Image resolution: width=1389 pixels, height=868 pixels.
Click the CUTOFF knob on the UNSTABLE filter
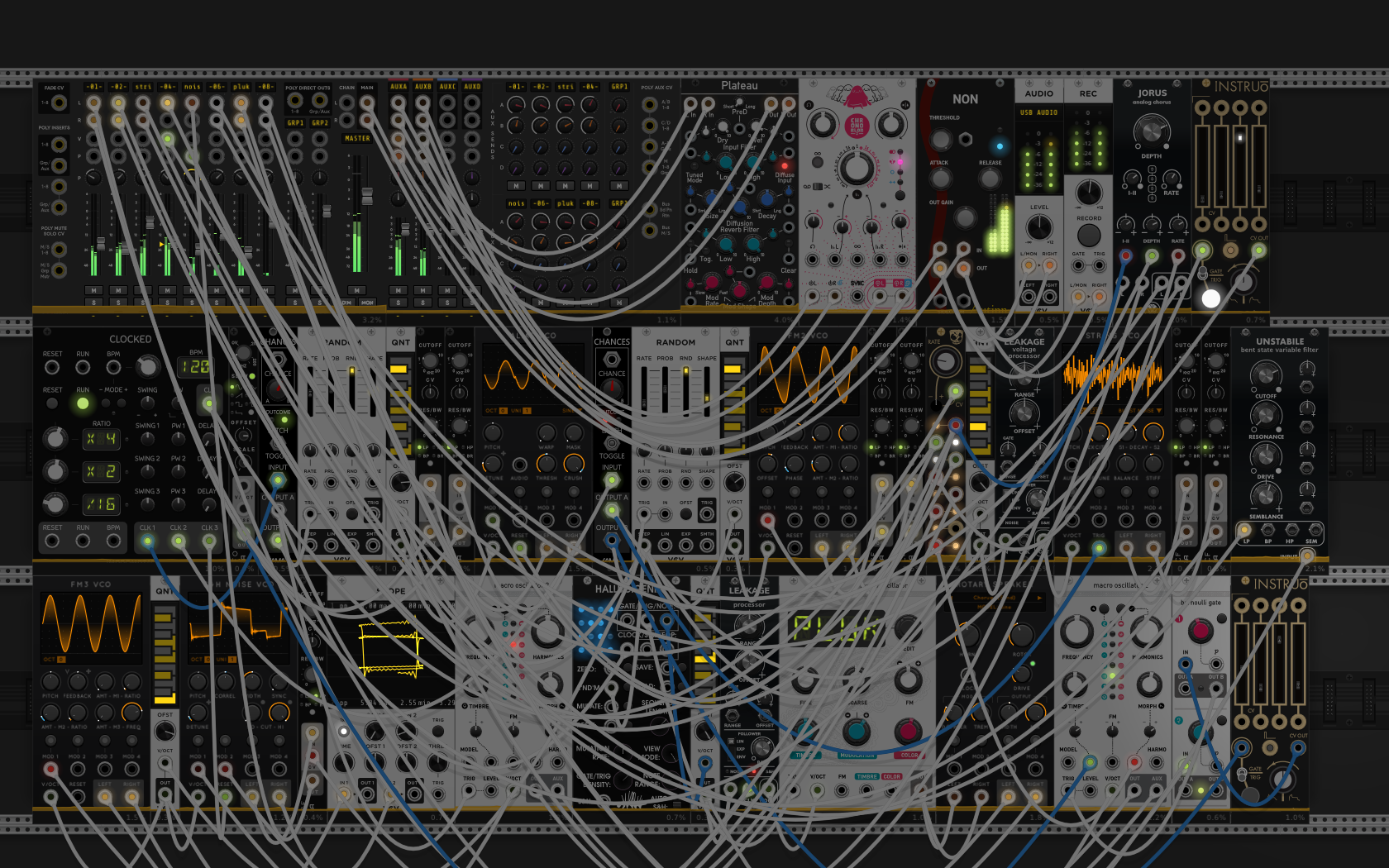pos(1265,377)
